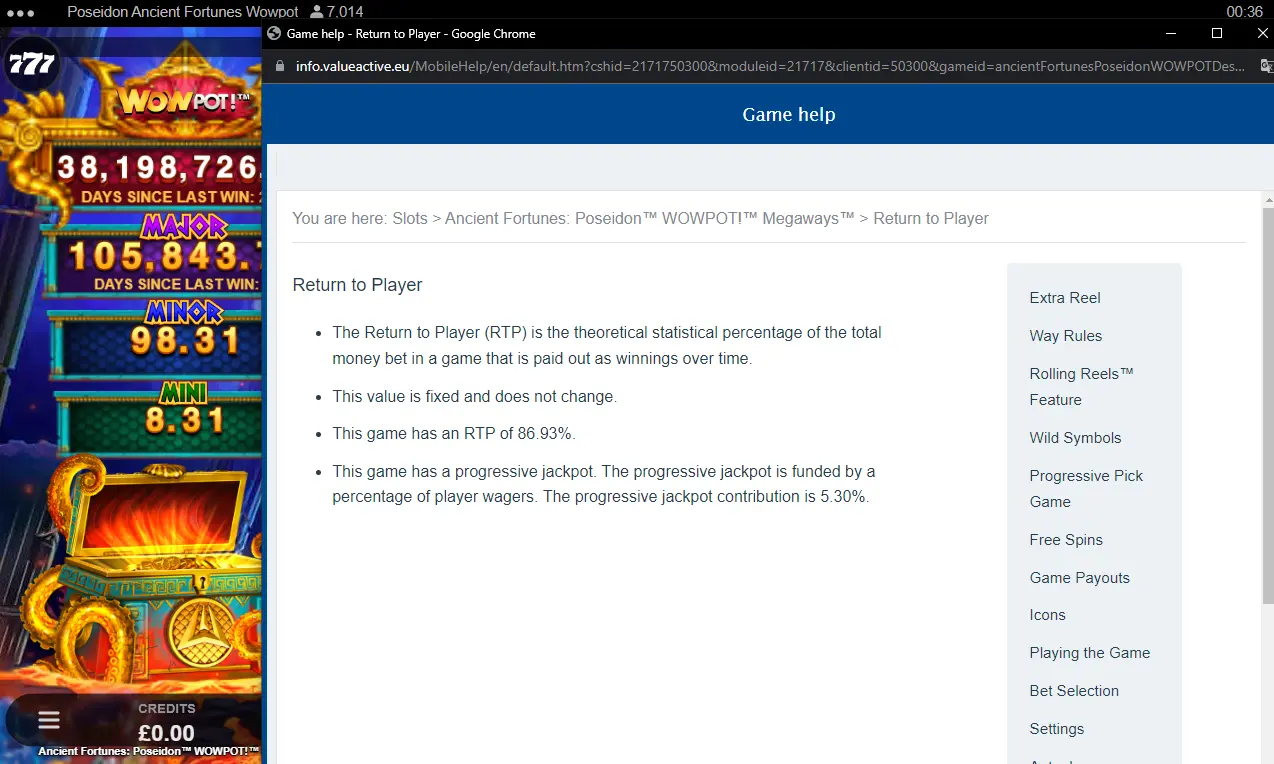
Task: Minimize the Game help Chrome window
Action: pyautogui.click(x=1170, y=33)
